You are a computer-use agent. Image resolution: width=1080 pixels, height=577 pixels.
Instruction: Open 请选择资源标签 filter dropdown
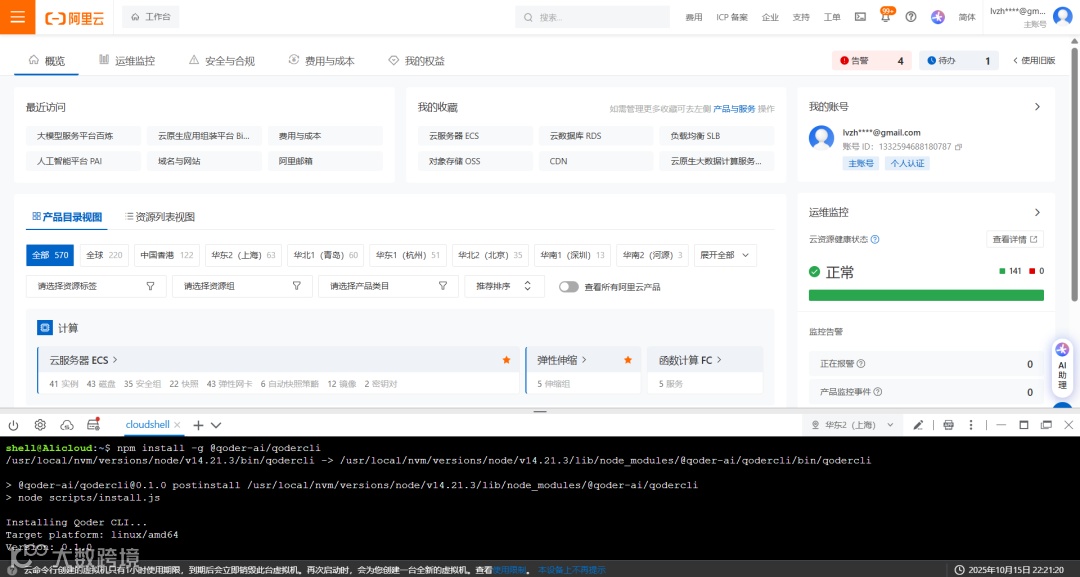pos(96,286)
